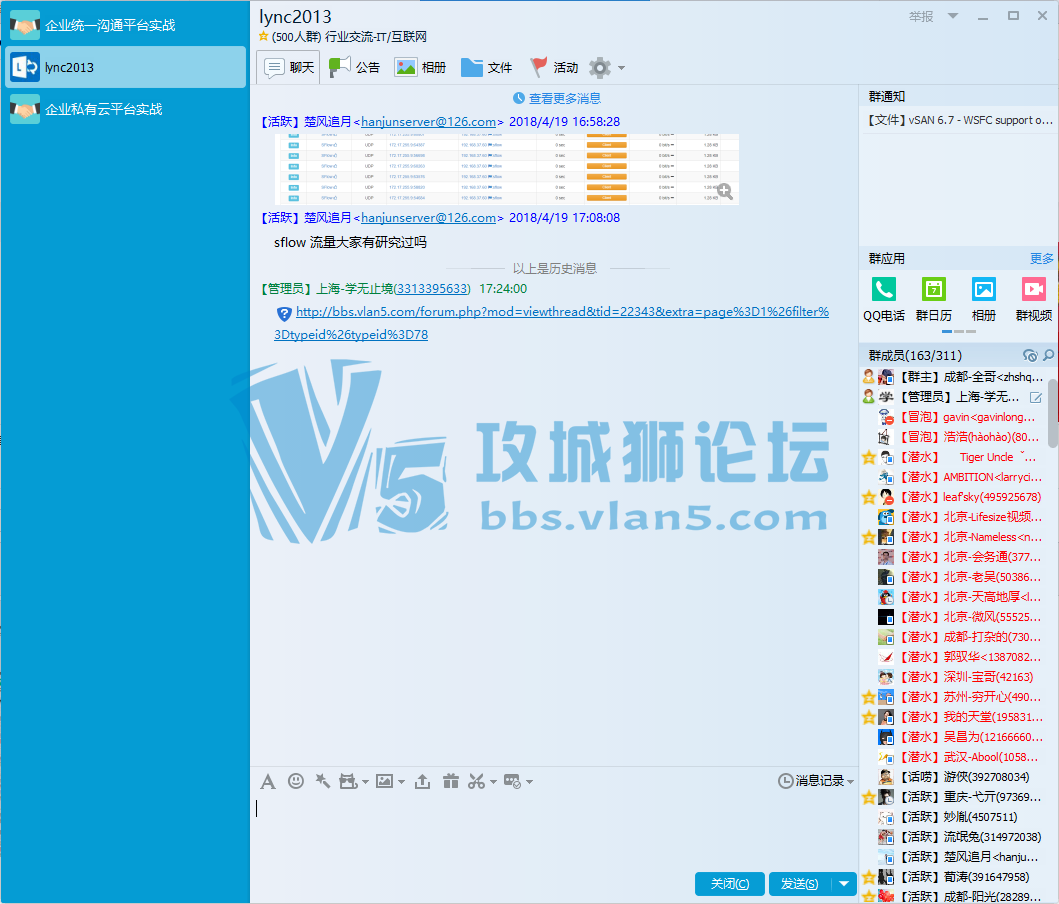Open the 文件 files tab

click(x=486, y=68)
